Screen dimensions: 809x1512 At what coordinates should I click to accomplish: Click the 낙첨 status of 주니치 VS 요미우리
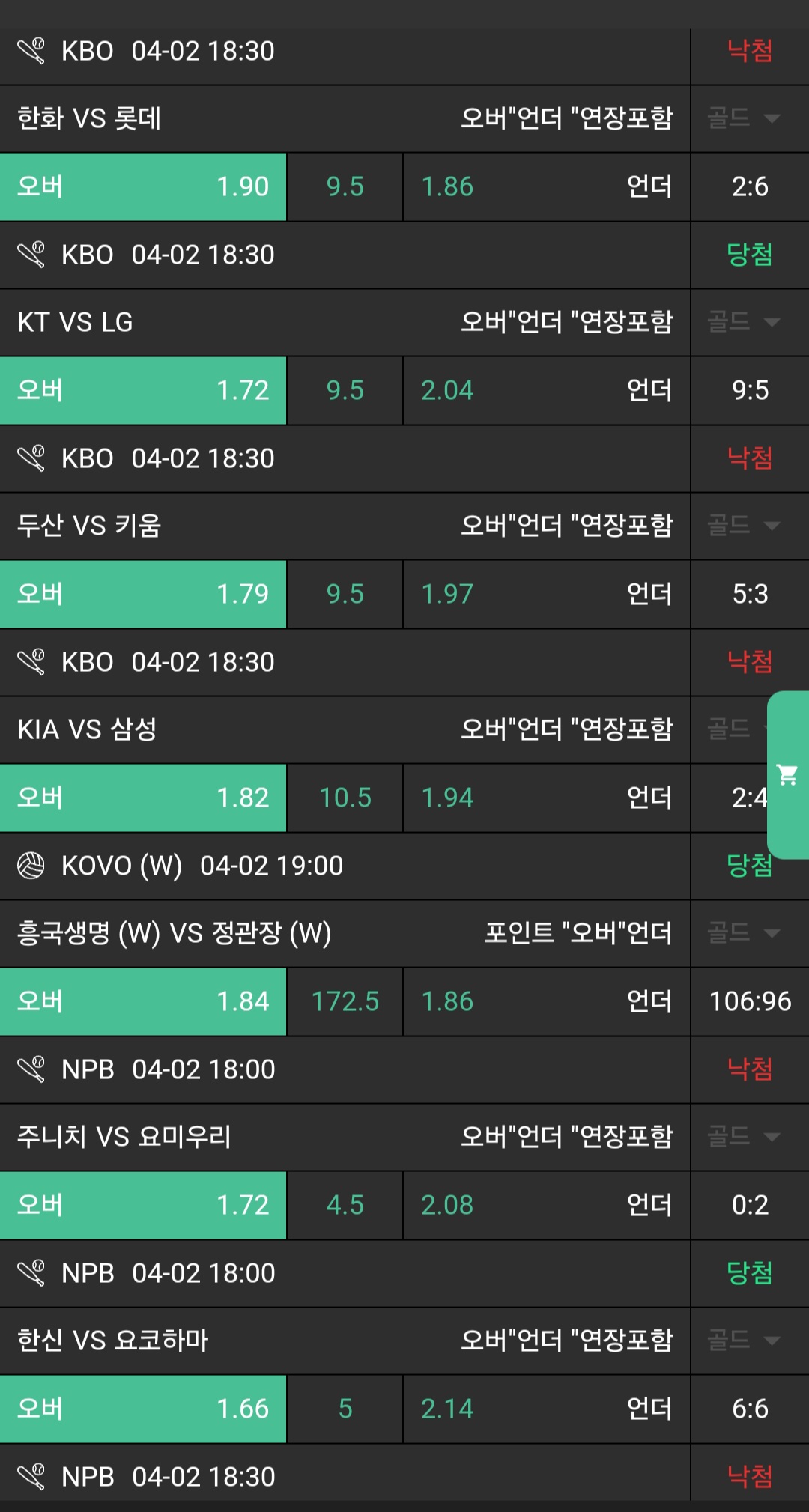click(750, 1069)
